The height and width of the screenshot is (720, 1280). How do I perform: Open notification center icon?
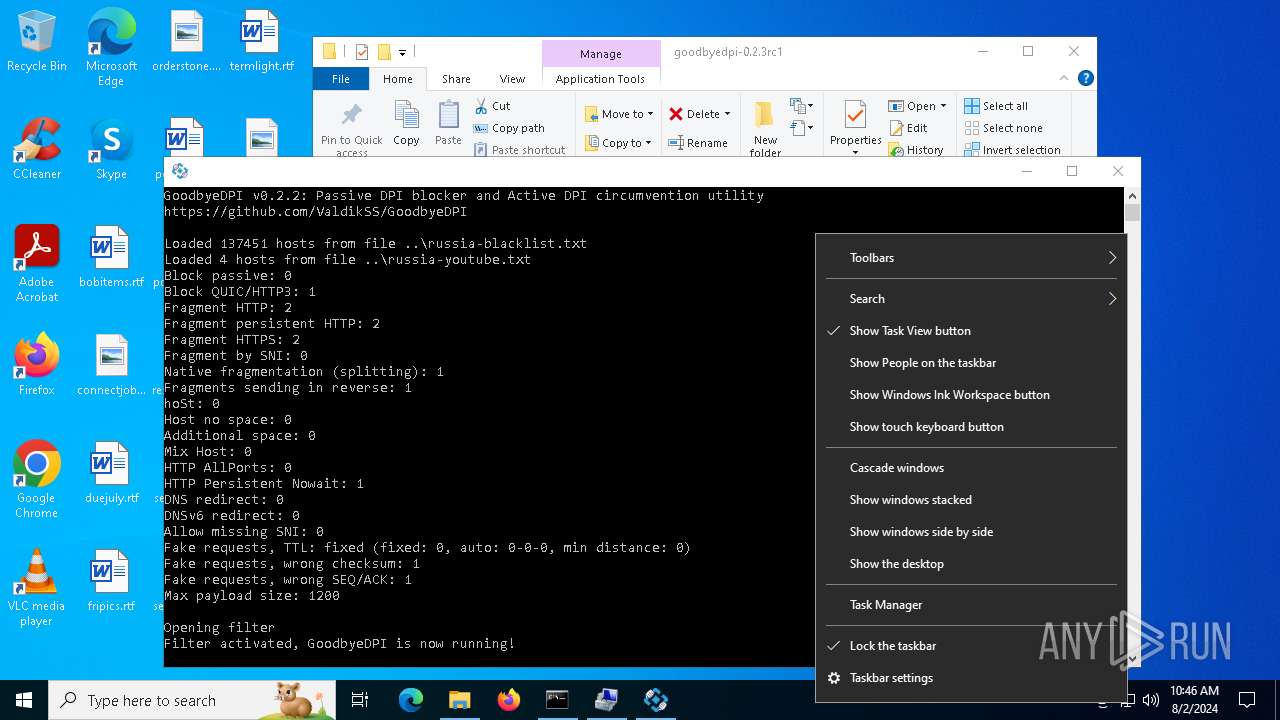(x=1247, y=700)
